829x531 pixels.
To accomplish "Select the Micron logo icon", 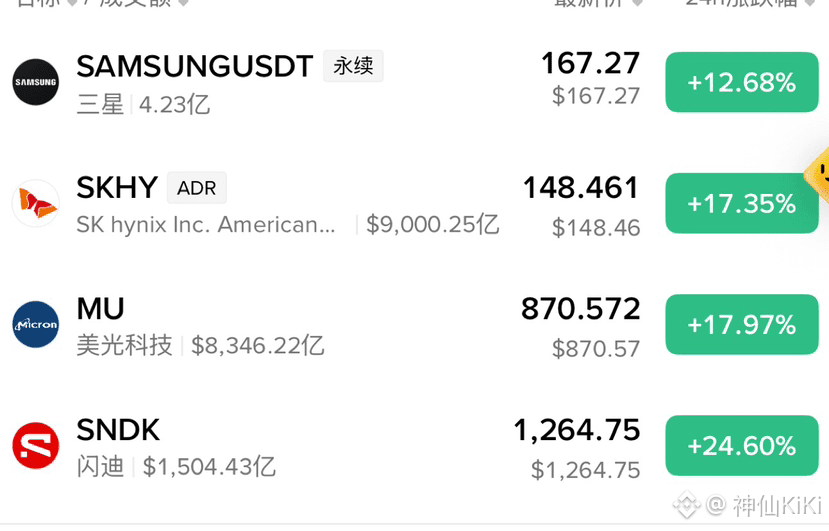I will coord(35,324).
